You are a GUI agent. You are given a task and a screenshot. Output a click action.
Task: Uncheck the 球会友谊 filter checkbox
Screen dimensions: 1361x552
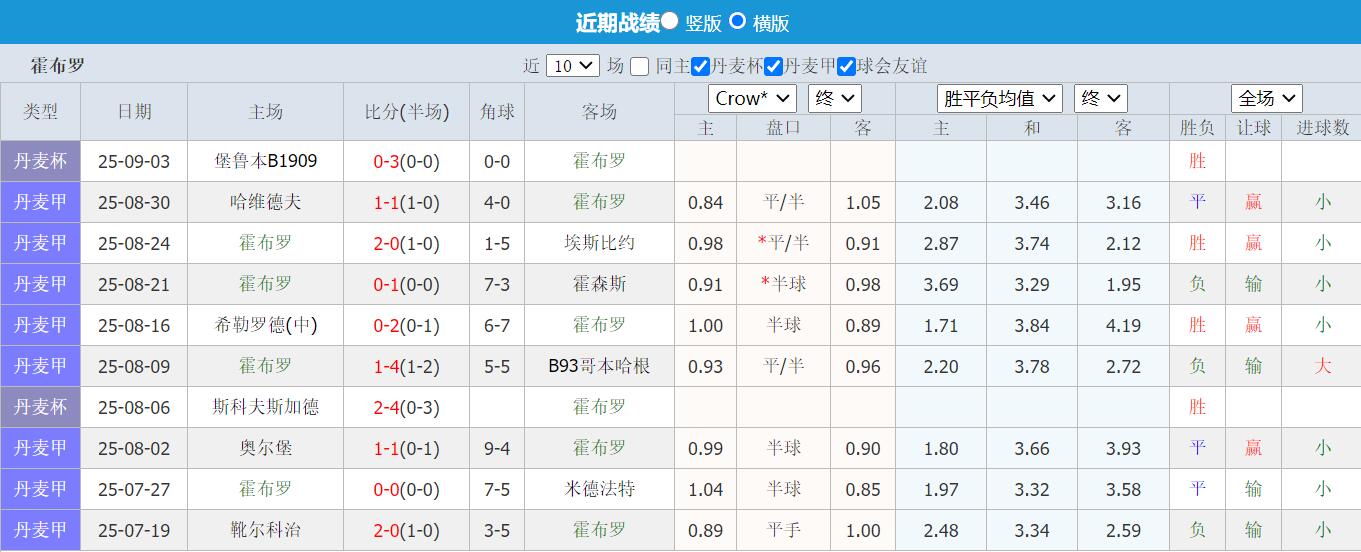[846, 67]
